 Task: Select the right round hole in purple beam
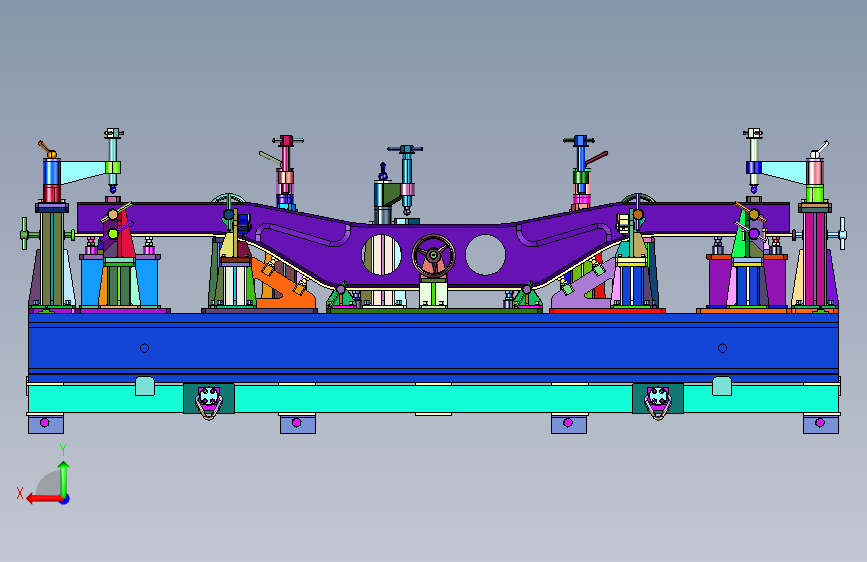[x=485, y=254]
